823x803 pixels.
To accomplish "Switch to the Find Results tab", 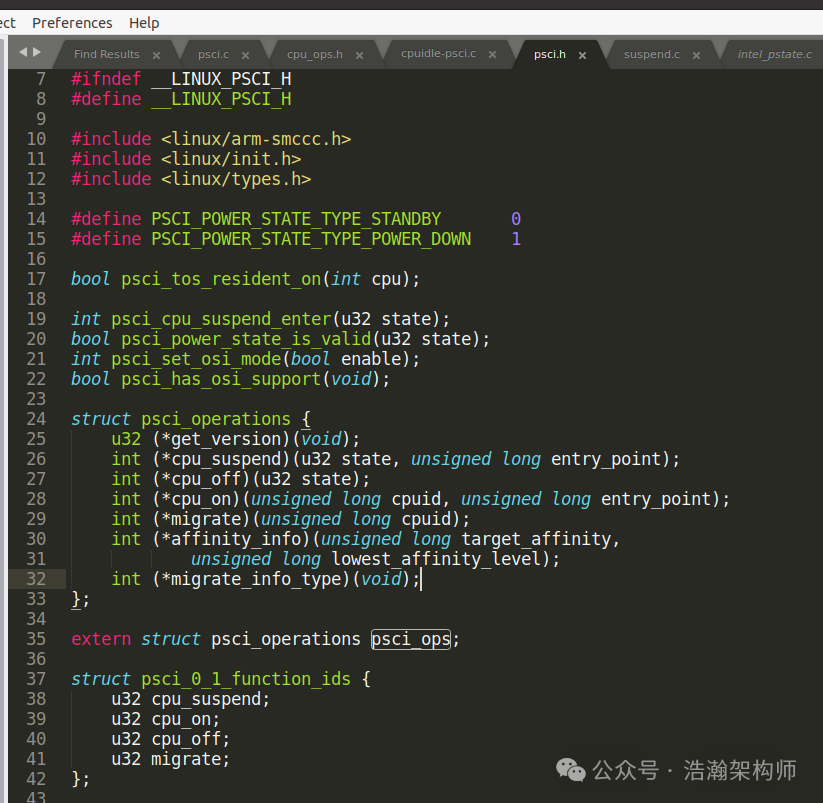I will click(107, 54).
